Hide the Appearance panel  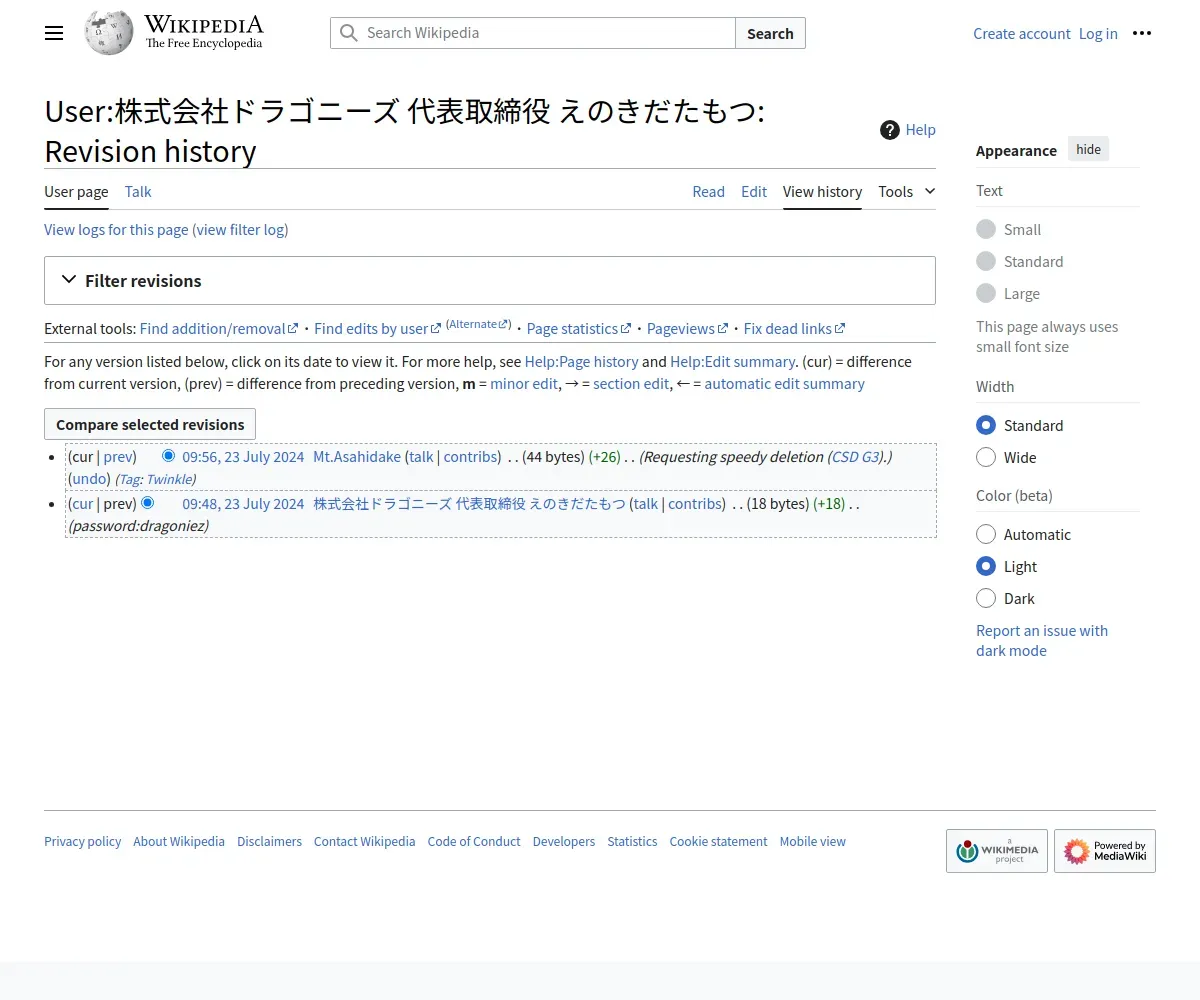click(1088, 150)
